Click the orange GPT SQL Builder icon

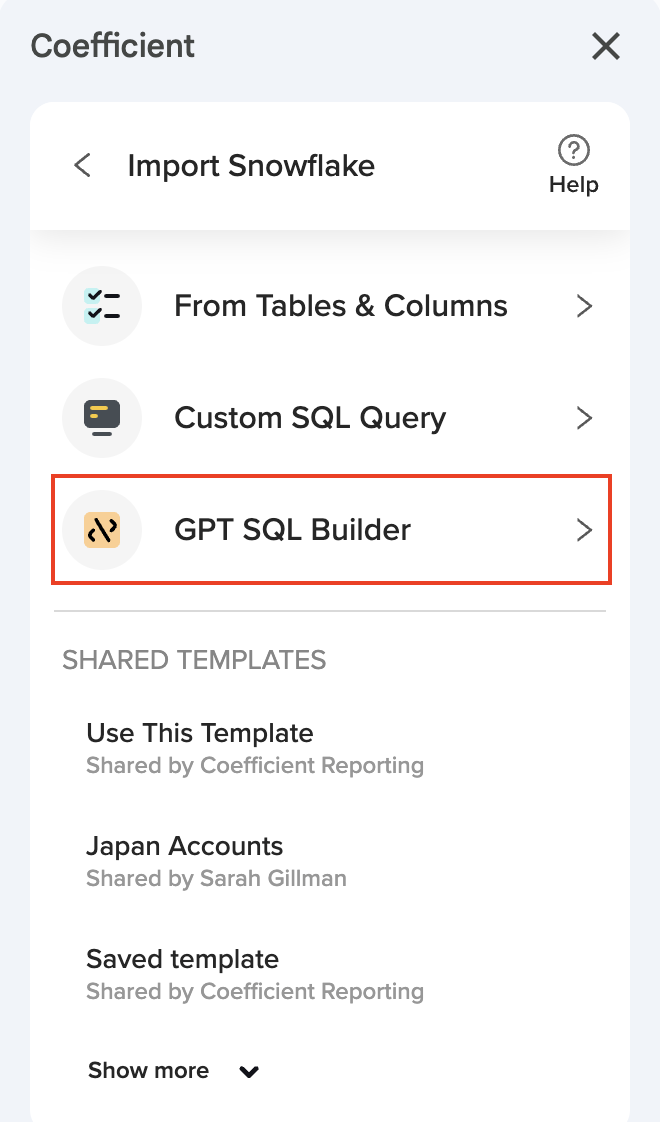(102, 529)
